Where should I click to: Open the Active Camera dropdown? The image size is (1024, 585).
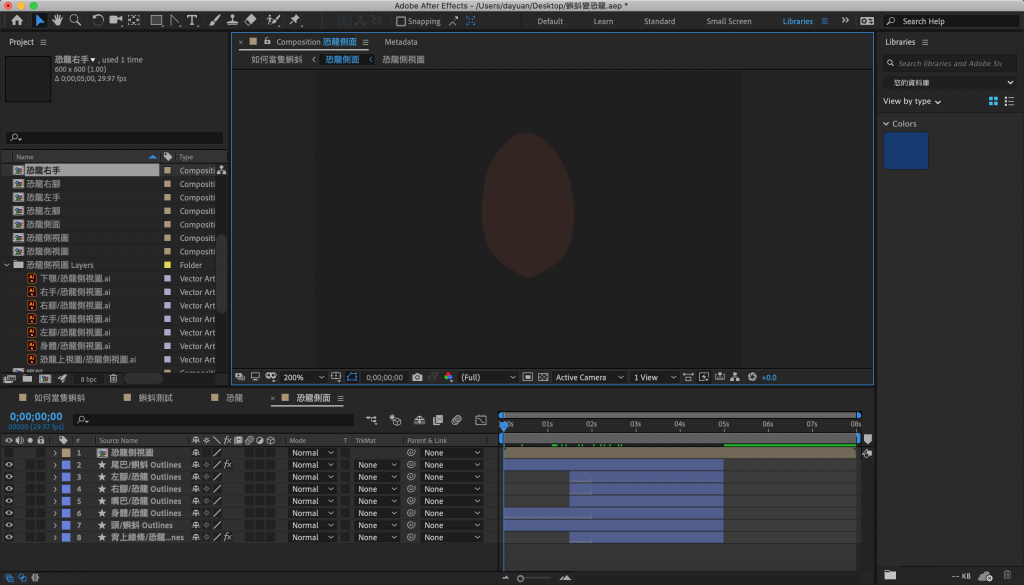(589, 377)
